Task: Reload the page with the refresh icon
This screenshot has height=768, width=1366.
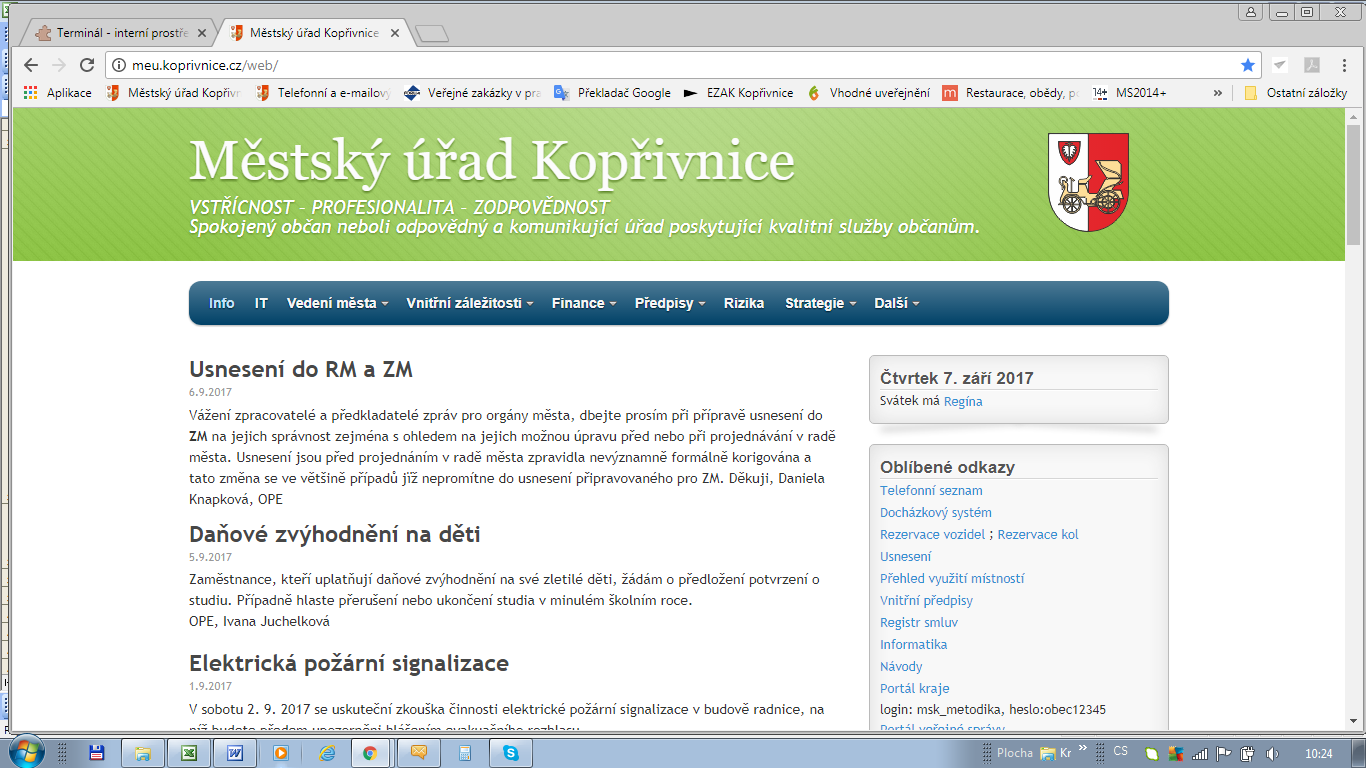Action: (86, 65)
